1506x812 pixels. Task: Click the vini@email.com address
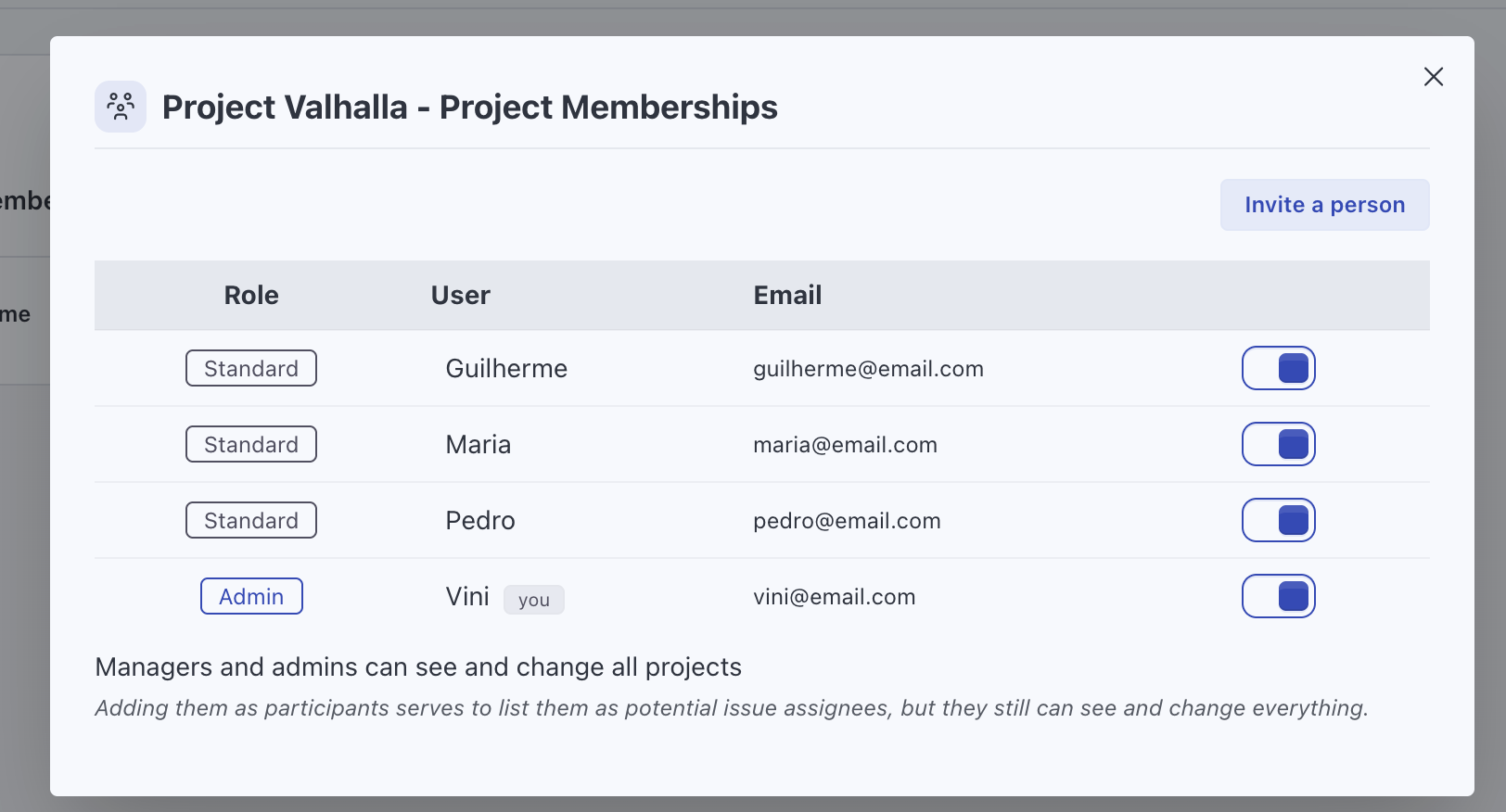tap(834, 597)
